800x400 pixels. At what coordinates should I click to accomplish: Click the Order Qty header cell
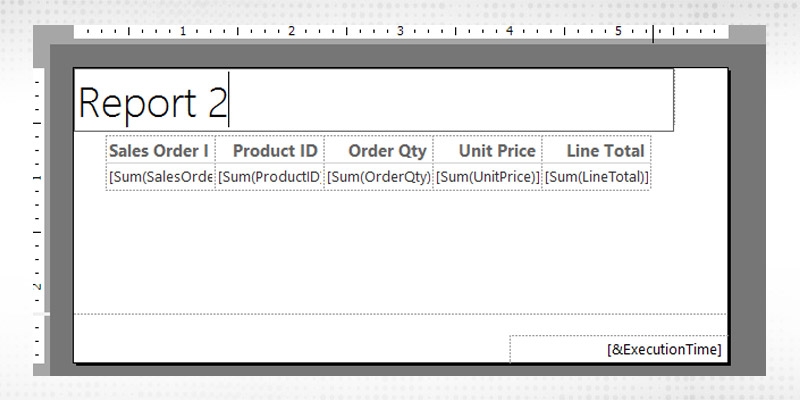[x=379, y=151]
